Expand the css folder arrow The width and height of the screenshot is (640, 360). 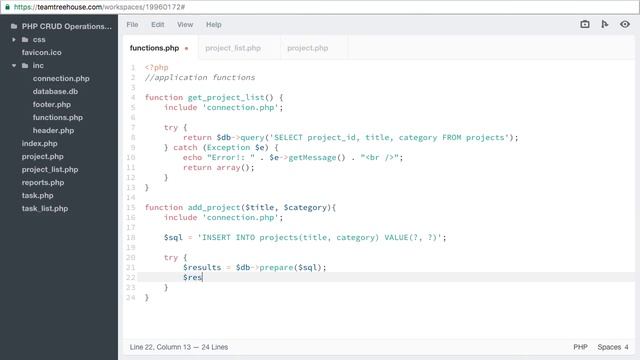pos(14,40)
